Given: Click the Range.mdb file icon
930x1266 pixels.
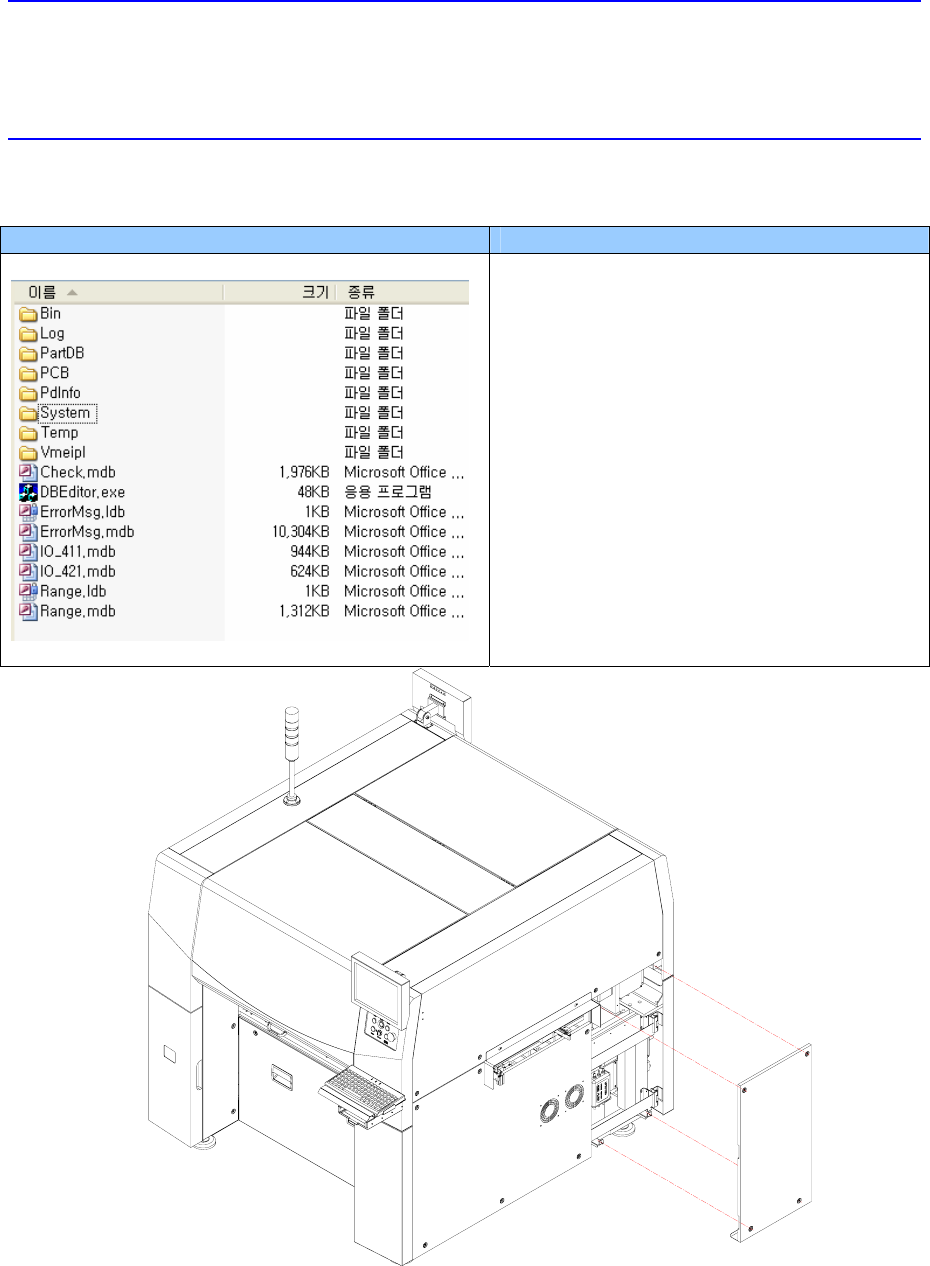Looking at the screenshot, I should [x=28, y=611].
